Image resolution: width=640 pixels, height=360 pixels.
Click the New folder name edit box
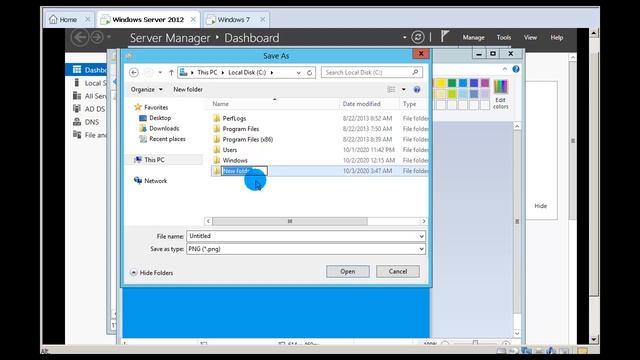pos(244,171)
